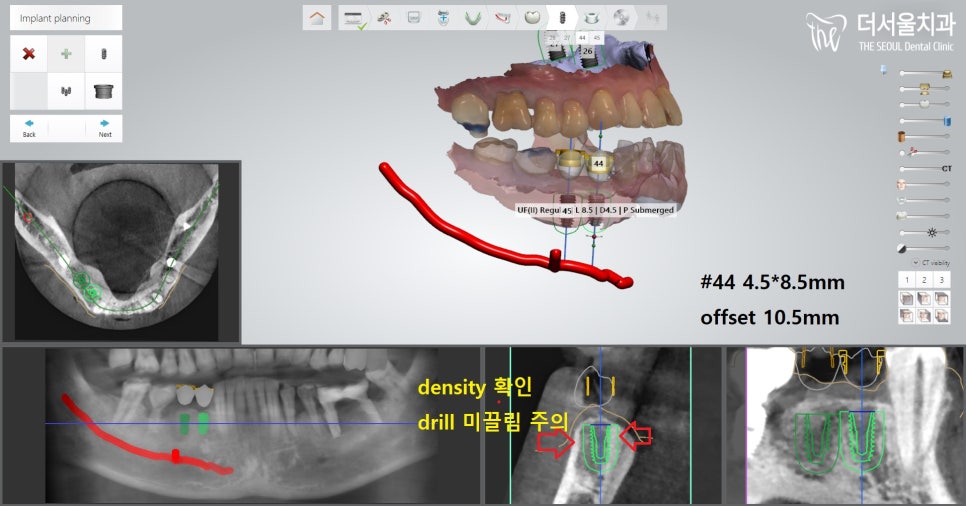Select tooth 44 tab above 3D model
The height and width of the screenshot is (506, 966).
point(582,36)
